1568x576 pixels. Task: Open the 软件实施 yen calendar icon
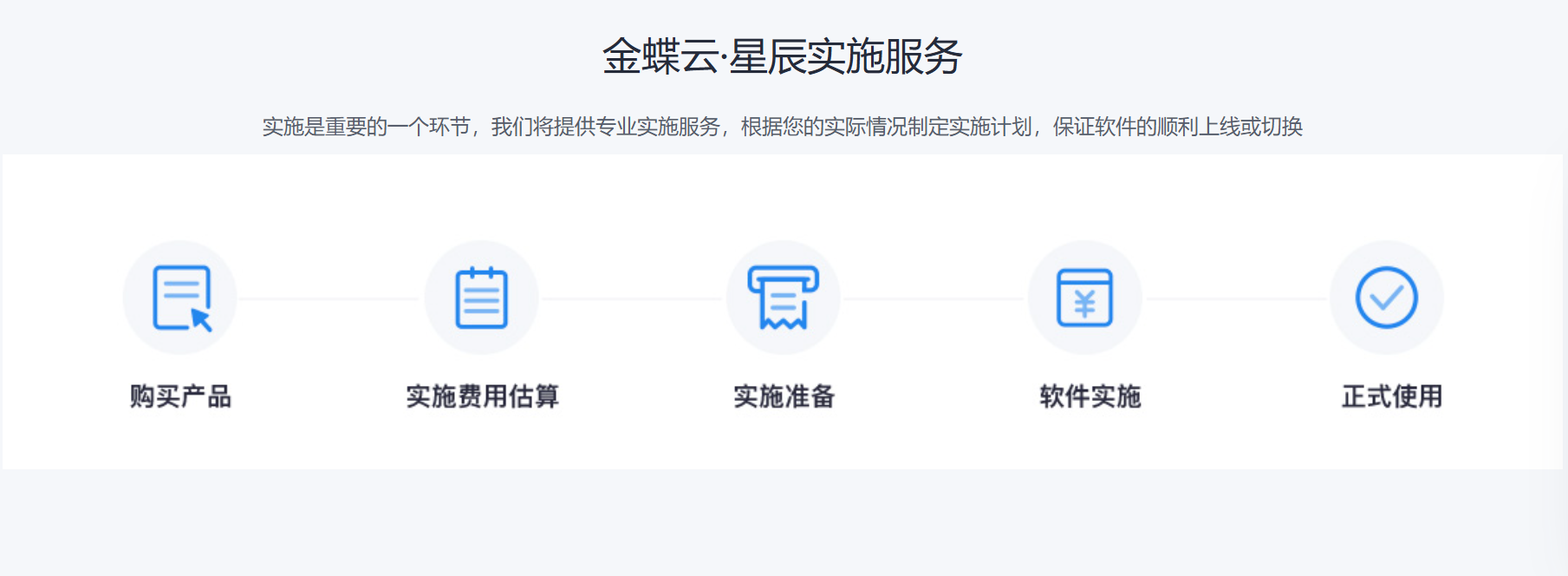(1084, 298)
